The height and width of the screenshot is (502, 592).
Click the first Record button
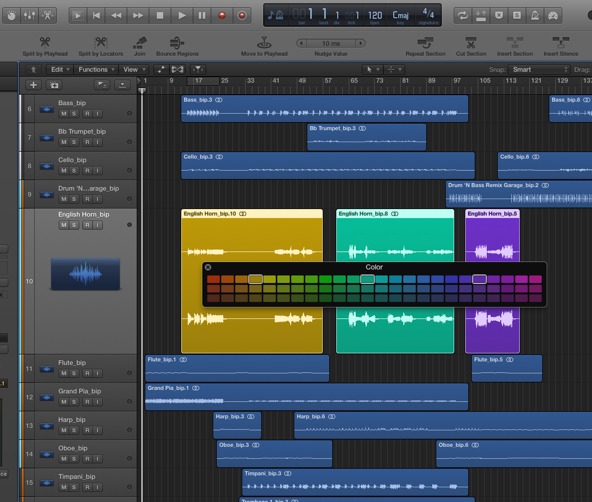tap(222, 15)
